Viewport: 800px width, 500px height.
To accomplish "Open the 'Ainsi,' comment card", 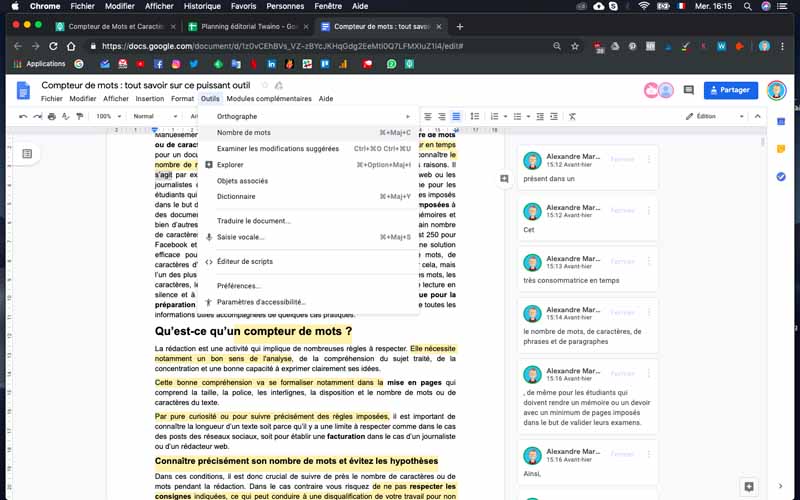I will pos(588,463).
